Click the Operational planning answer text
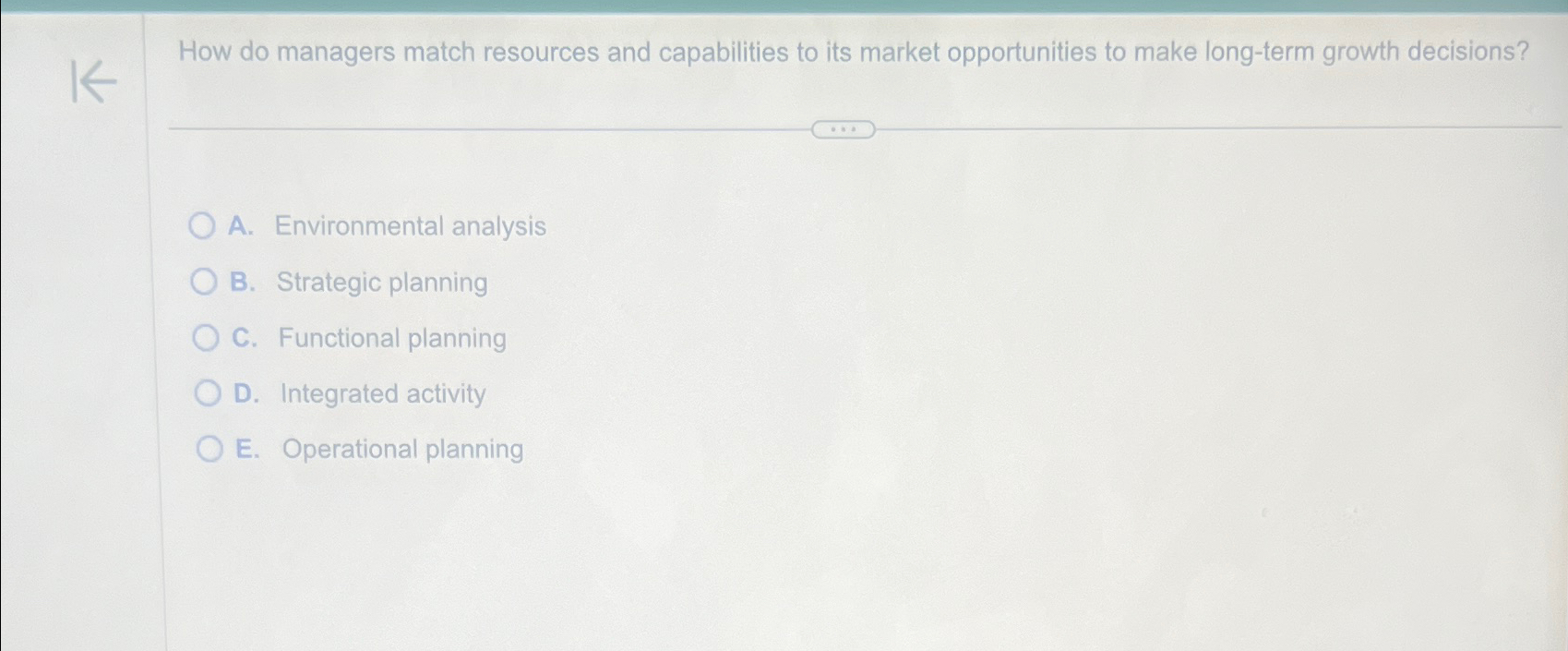 [x=402, y=448]
